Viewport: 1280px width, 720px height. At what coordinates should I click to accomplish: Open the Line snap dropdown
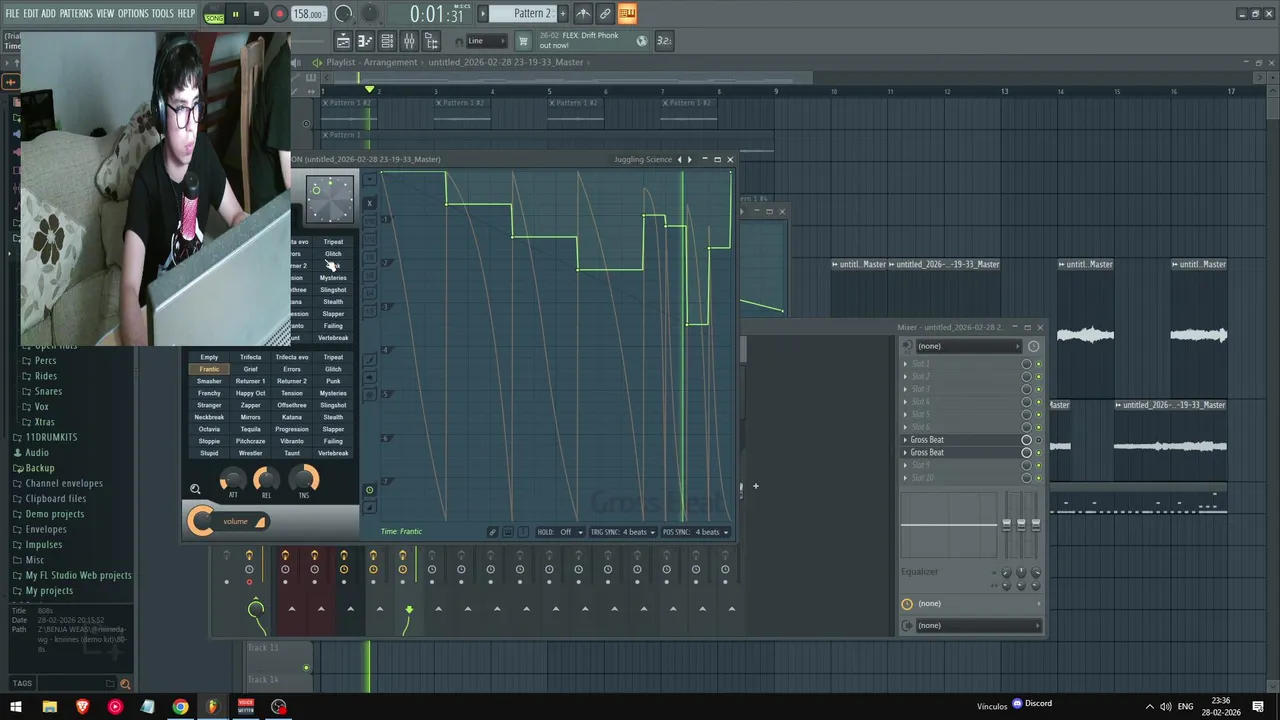coord(485,41)
